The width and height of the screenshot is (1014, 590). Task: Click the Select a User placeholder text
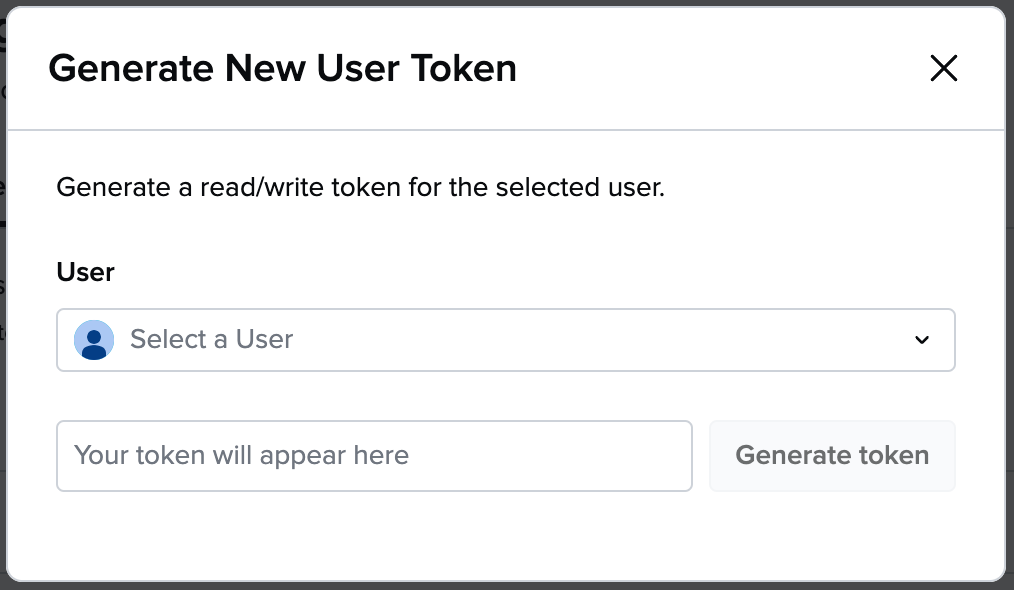[x=211, y=339]
